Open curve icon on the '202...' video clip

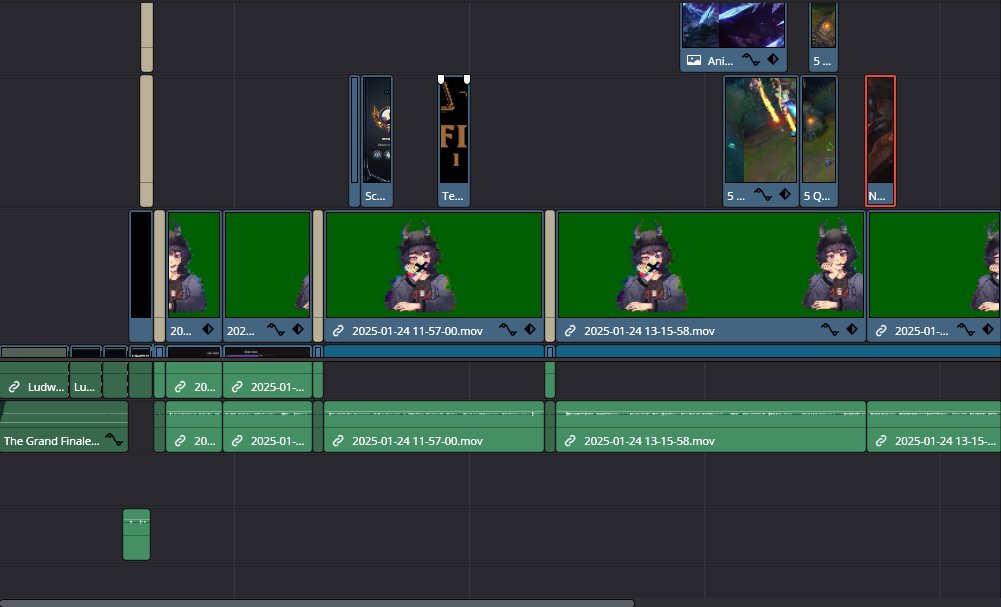(x=276, y=330)
